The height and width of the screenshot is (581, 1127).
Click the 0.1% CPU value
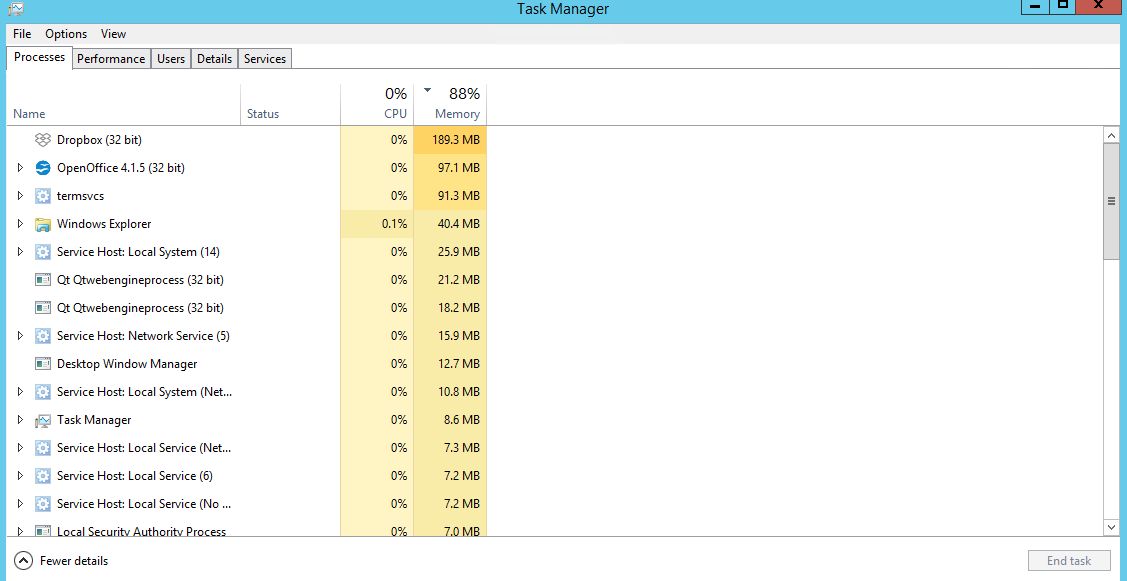coord(395,224)
